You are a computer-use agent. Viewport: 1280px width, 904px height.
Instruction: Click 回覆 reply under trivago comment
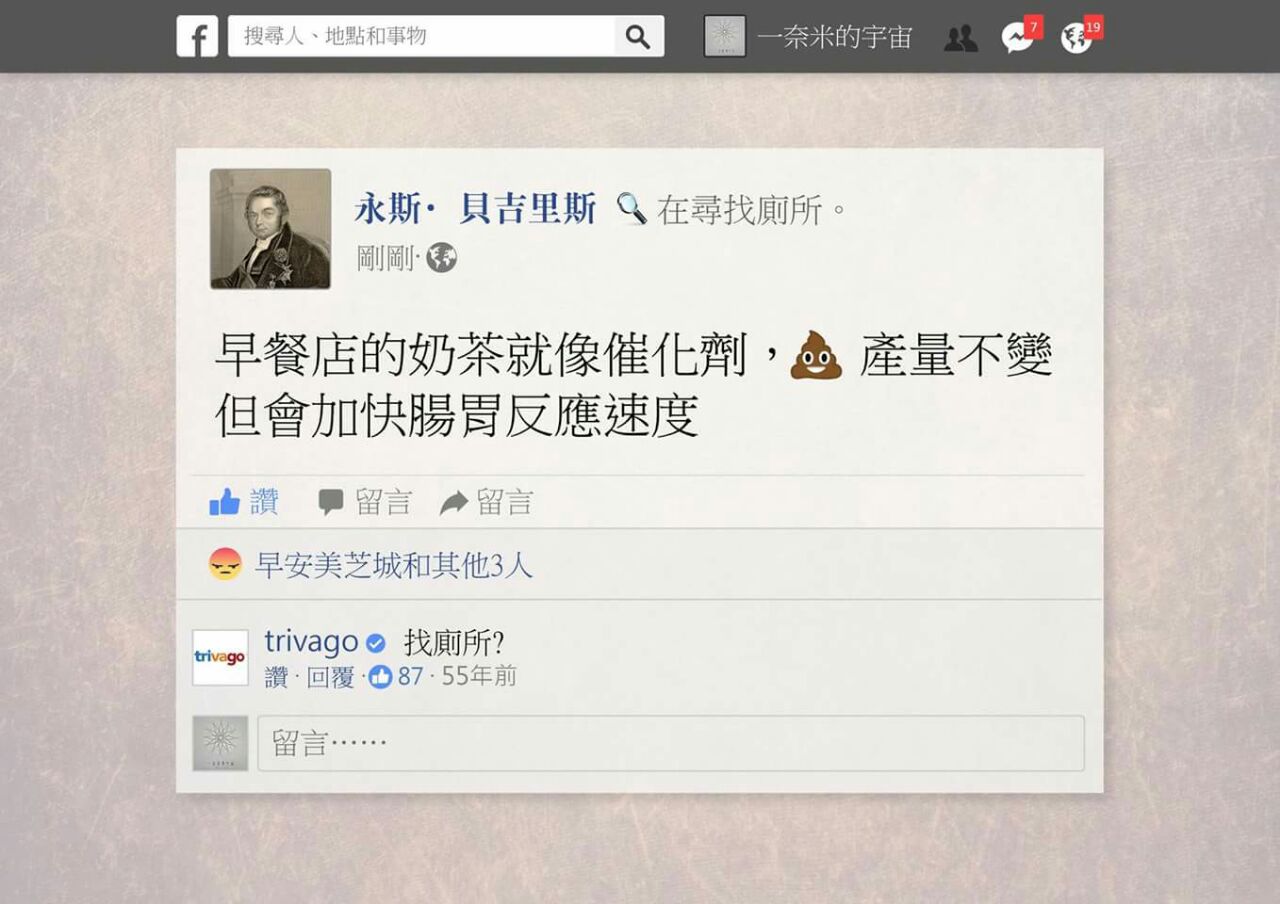pyautogui.click(x=330, y=677)
